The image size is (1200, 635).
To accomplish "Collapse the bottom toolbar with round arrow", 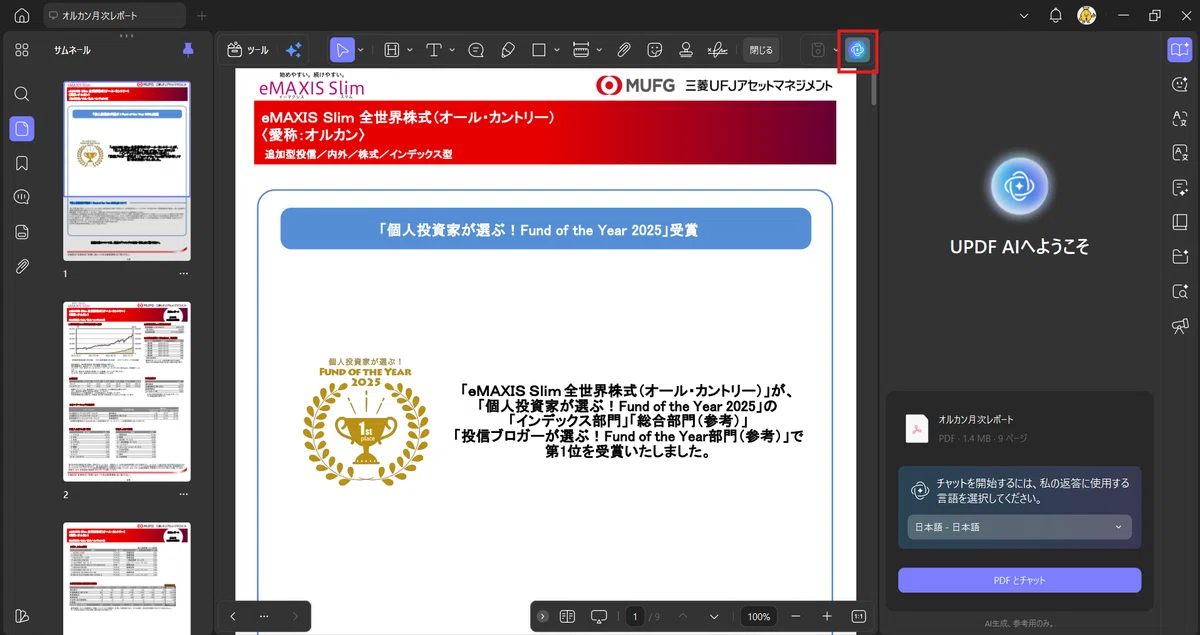I will [x=542, y=616].
